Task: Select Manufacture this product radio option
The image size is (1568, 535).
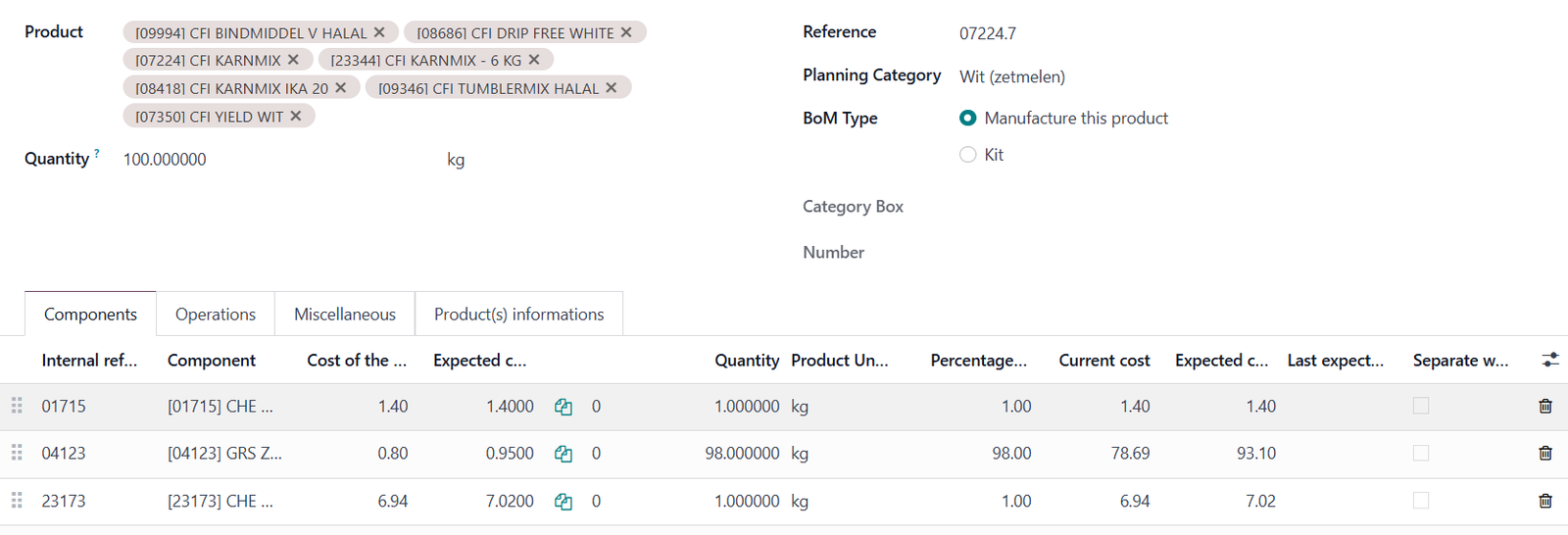Action: click(x=968, y=118)
